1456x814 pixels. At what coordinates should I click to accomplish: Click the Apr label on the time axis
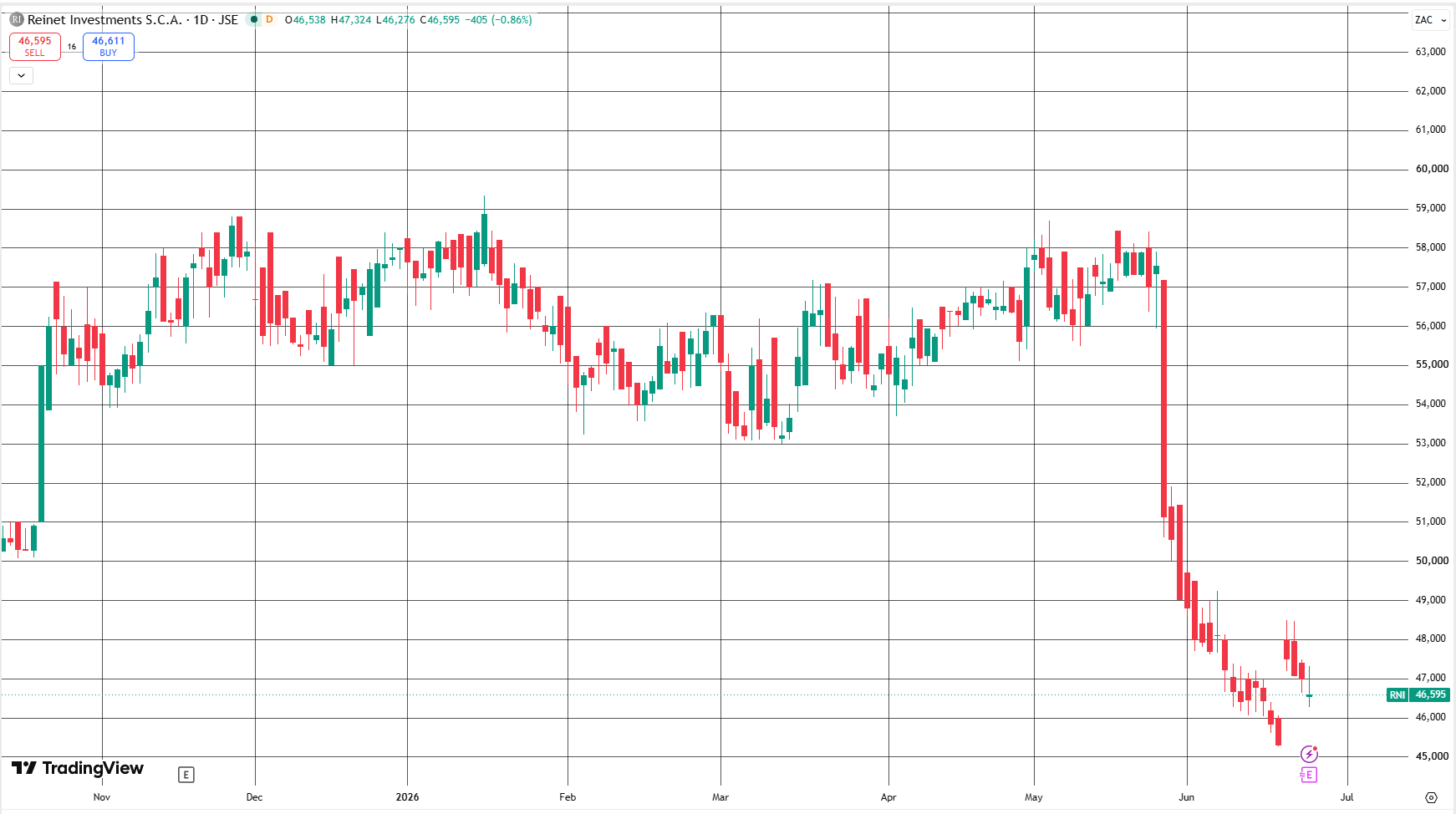coord(888,797)
